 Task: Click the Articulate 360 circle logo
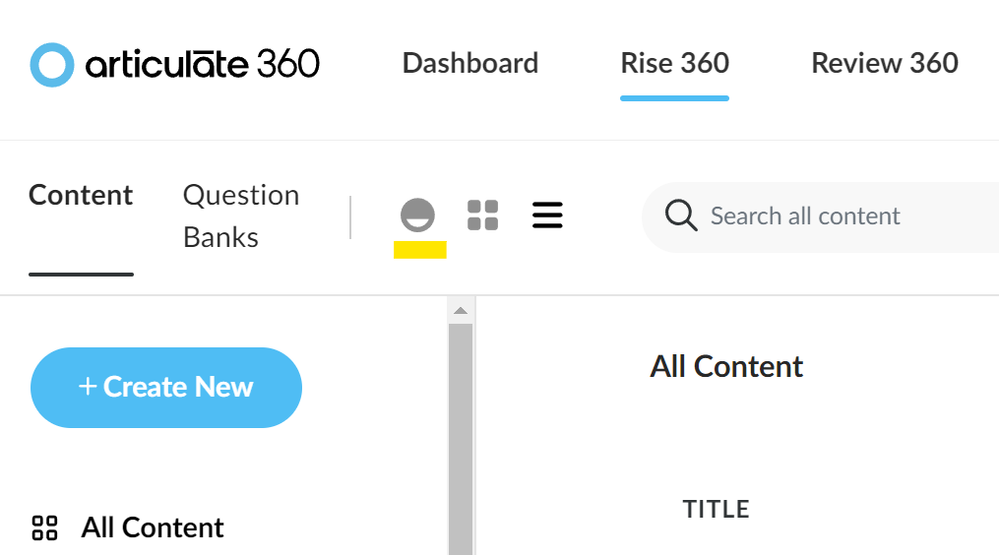pyautogui.click(x=52, y=65)
